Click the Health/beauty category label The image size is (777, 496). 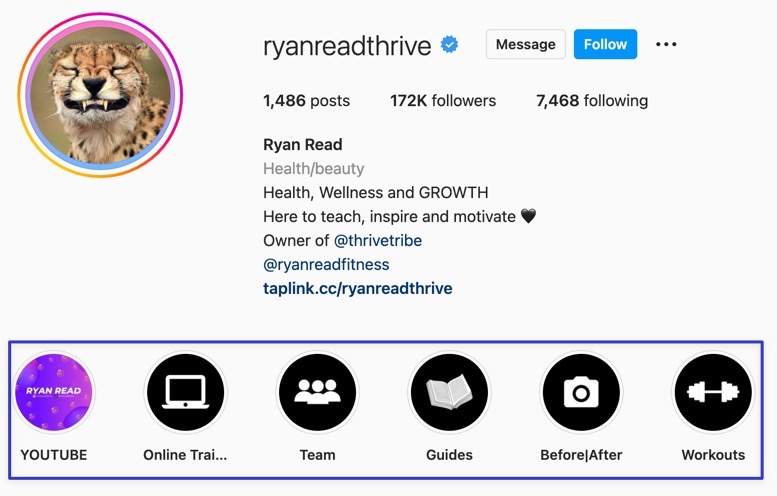coord(314,168)
